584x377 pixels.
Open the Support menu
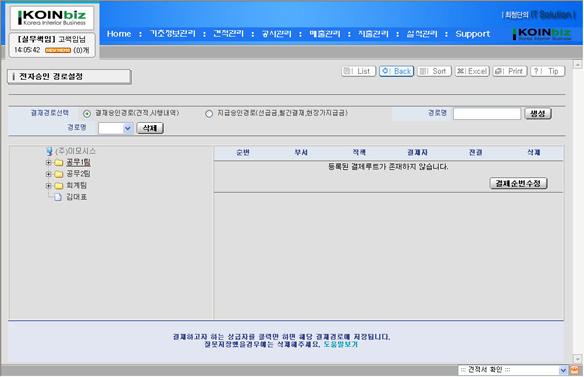pyautogui.click(x=473, y=34)
